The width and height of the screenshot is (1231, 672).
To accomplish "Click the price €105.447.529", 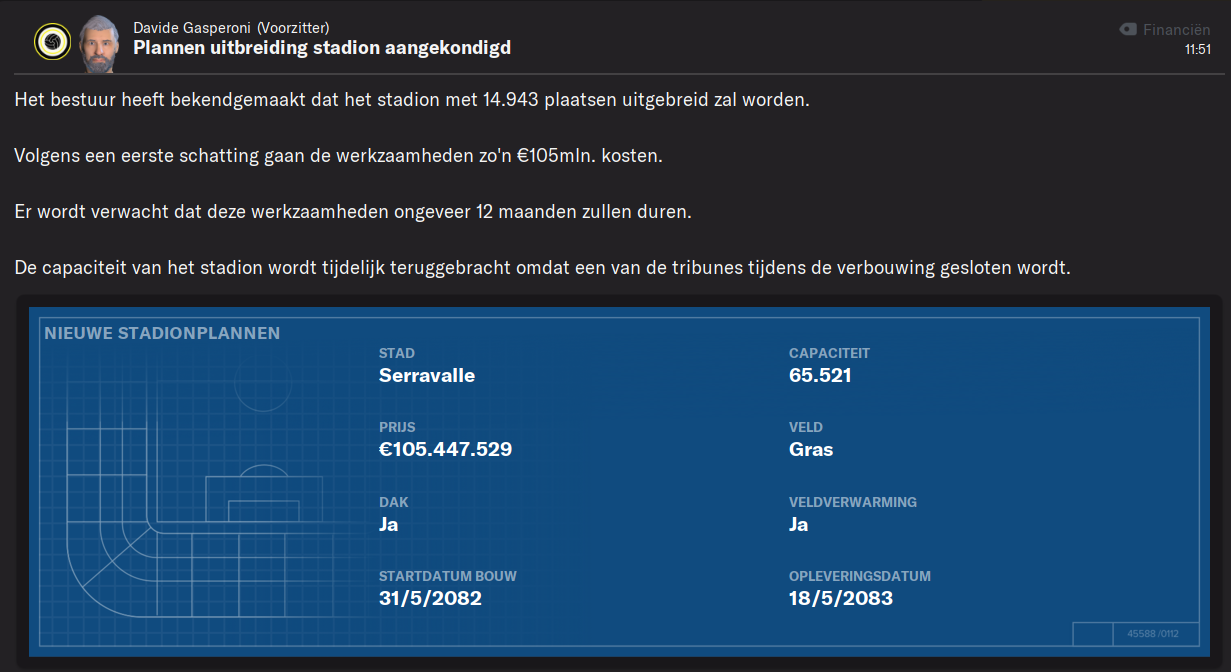I will coord(445,450).
